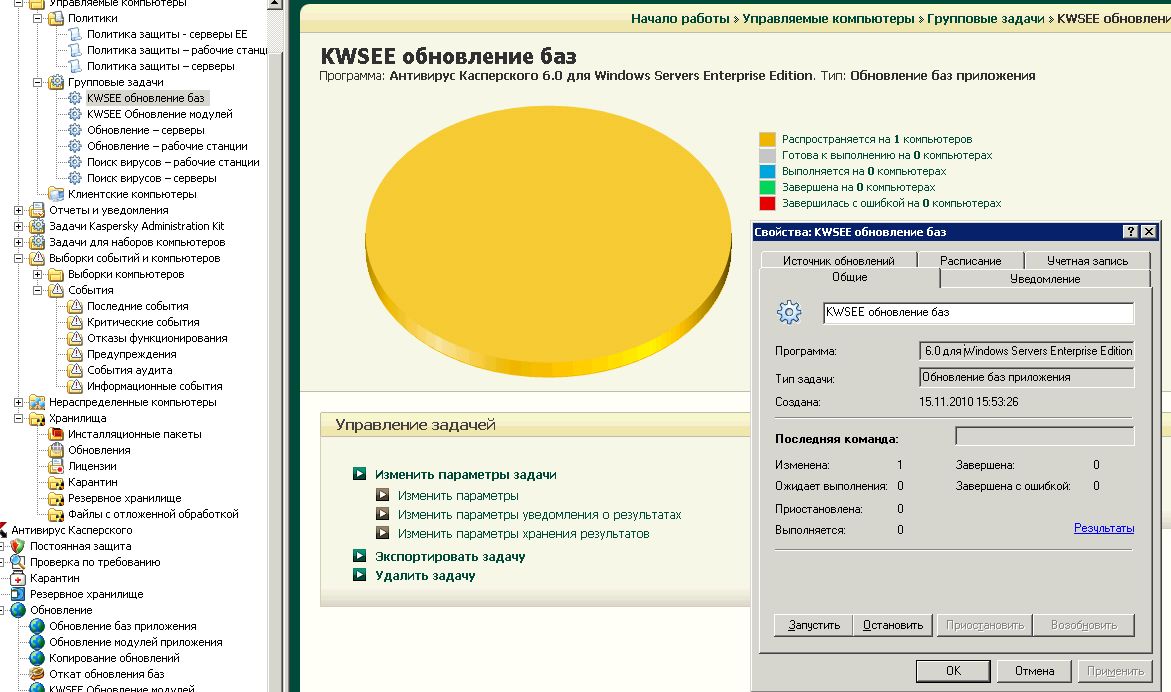Collapse the Политики tree node

(x=37, y=18)
